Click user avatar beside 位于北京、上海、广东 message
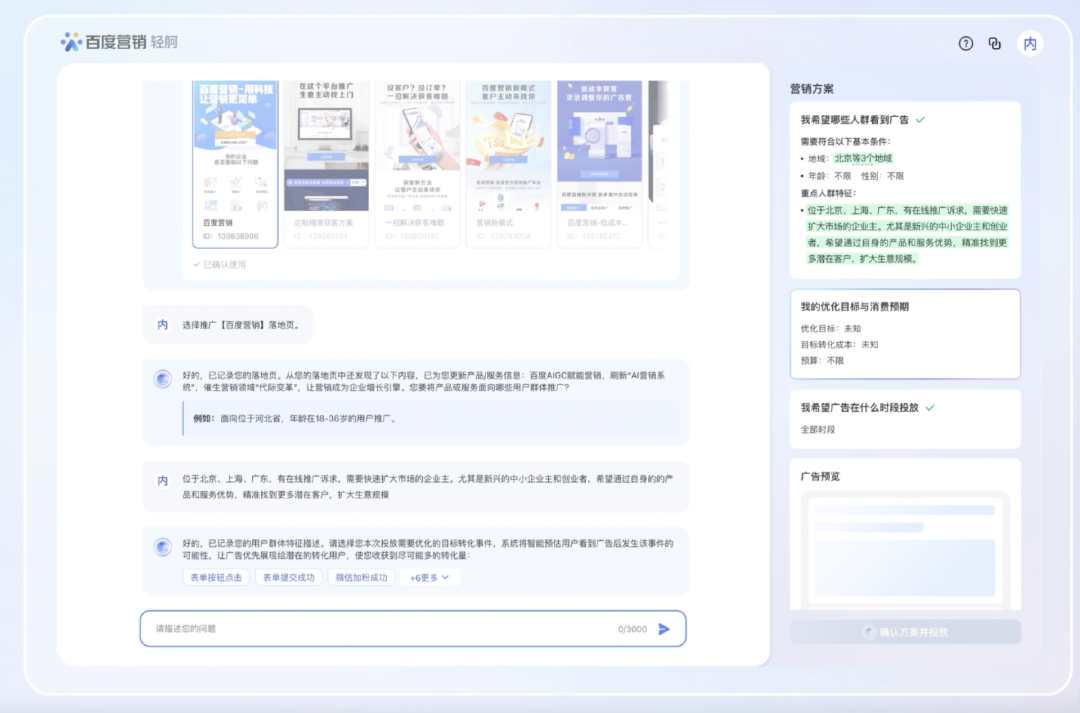This screenshot has height=713, width=1080. coord(163,481)
